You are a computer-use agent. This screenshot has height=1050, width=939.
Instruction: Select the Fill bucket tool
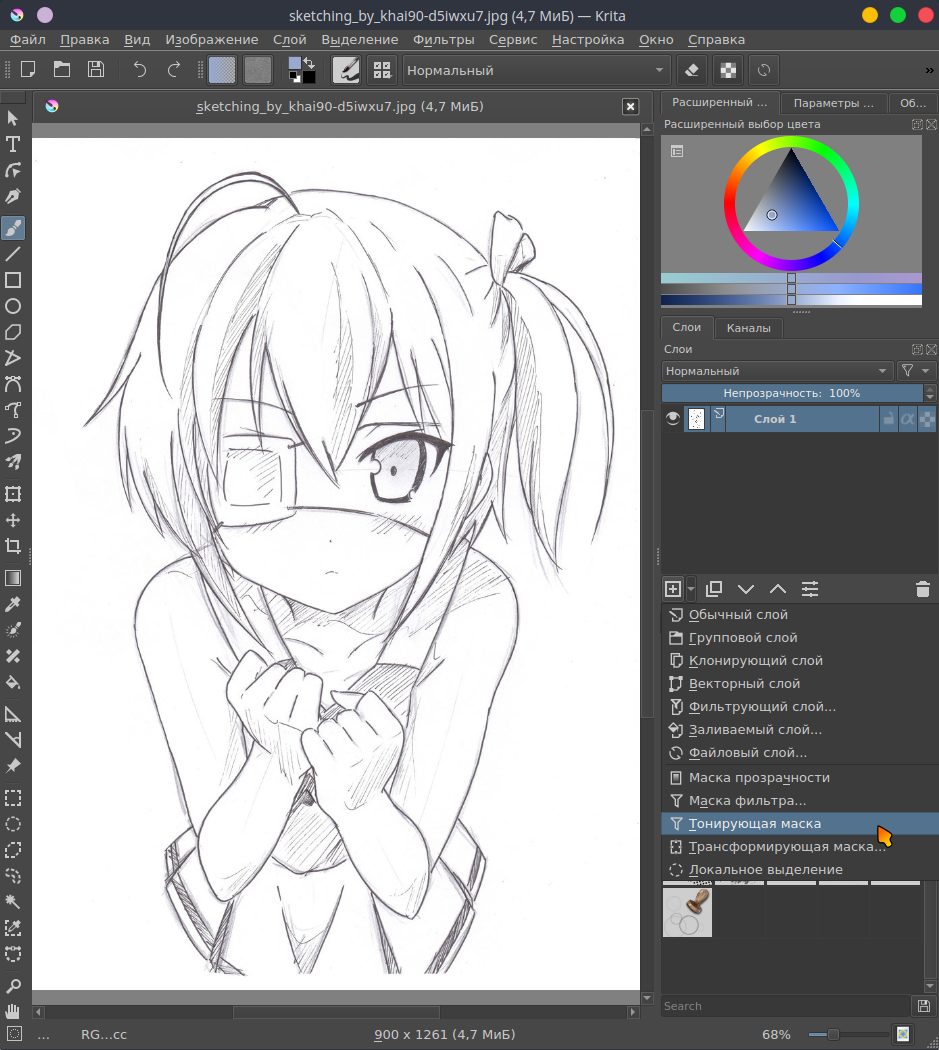click(x=13, y=682)
